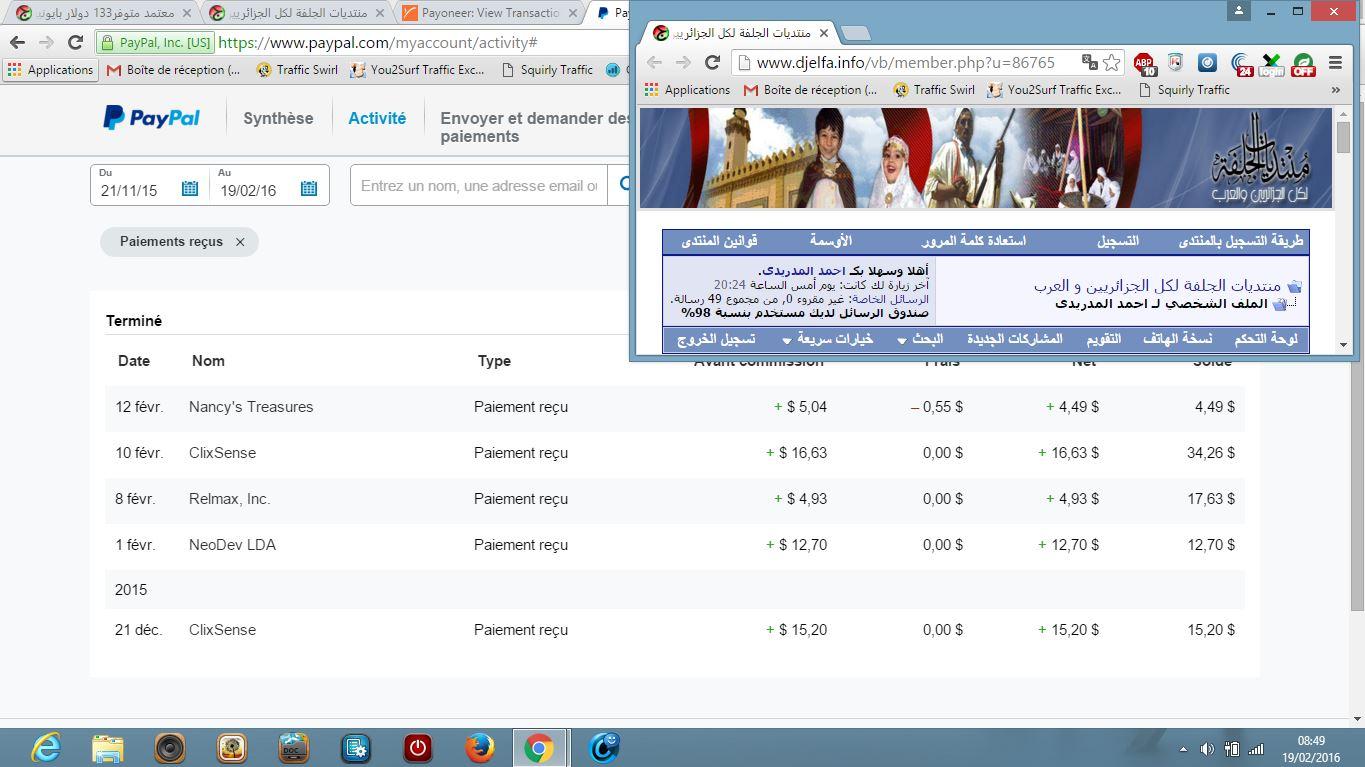Screen dimensions: 1365x767
Task: Open the translate page icon in address bar
Action: pyautogui.click(x=1089, y=62)
